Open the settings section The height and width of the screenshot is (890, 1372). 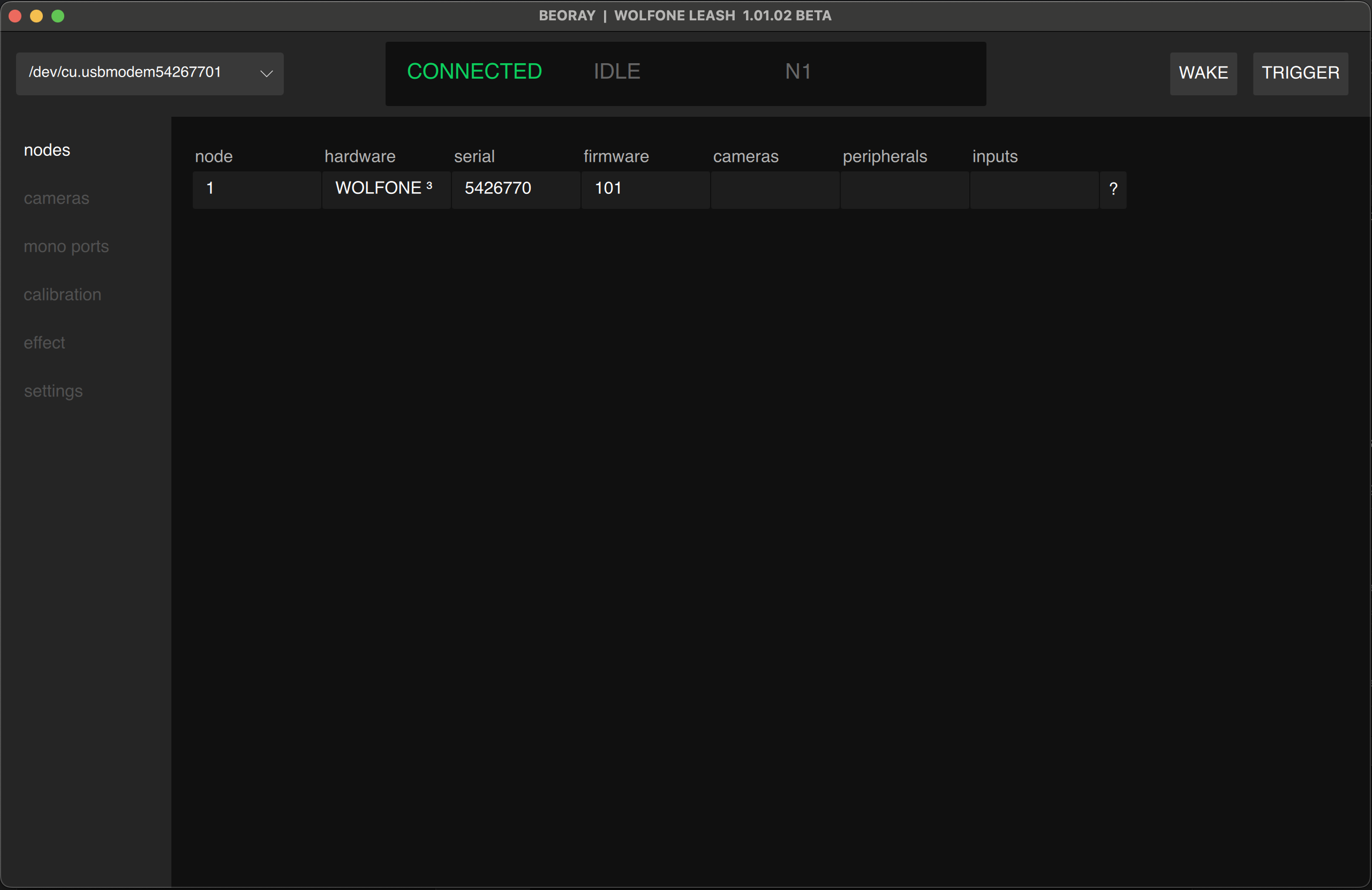tap(53, 390)
